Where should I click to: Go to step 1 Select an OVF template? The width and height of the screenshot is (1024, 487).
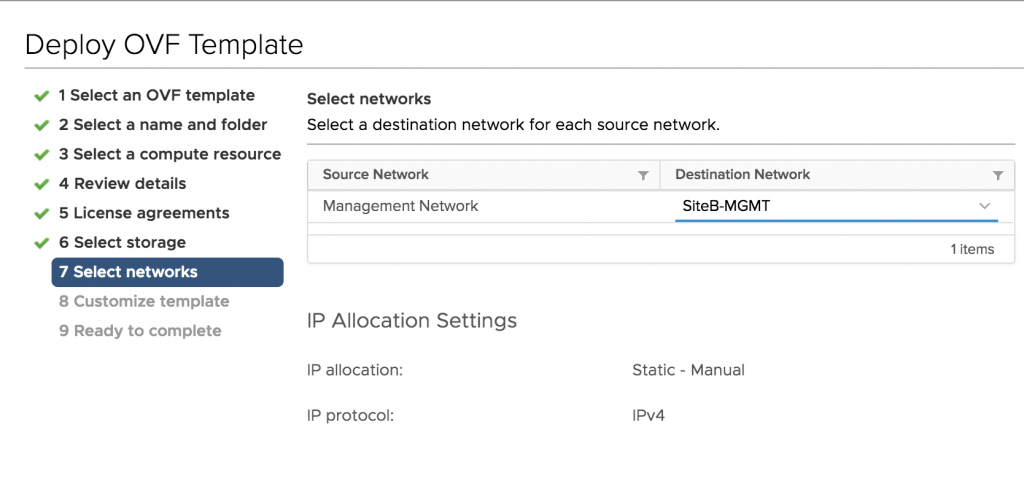(x=157, y=95)
